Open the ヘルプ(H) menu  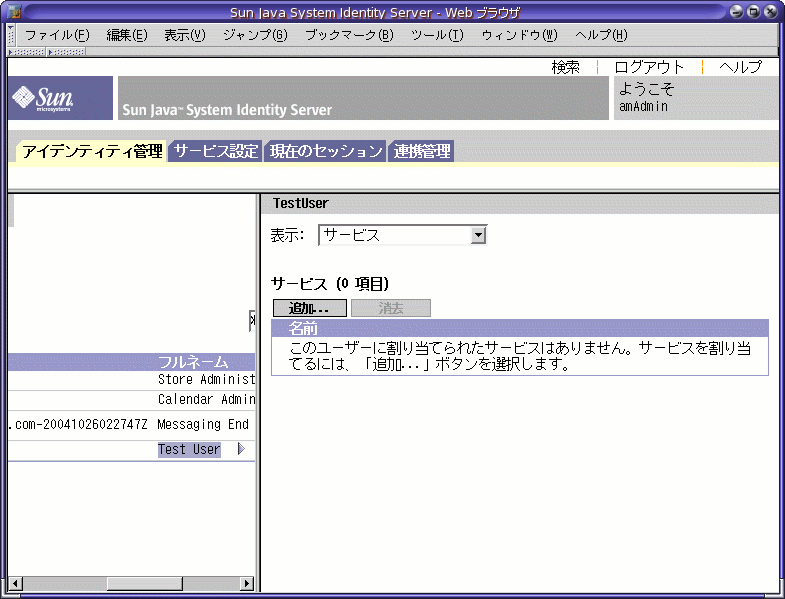coord(601,35)
